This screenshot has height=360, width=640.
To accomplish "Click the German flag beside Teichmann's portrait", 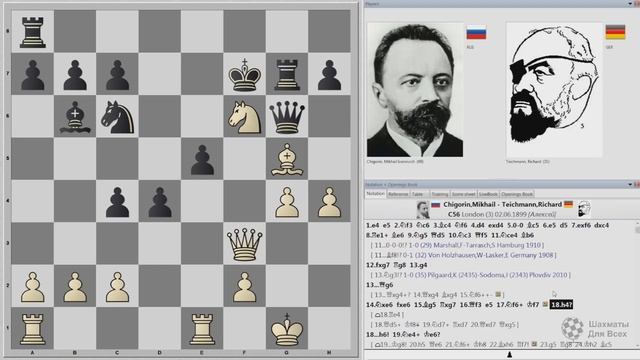I will point(615,32).
